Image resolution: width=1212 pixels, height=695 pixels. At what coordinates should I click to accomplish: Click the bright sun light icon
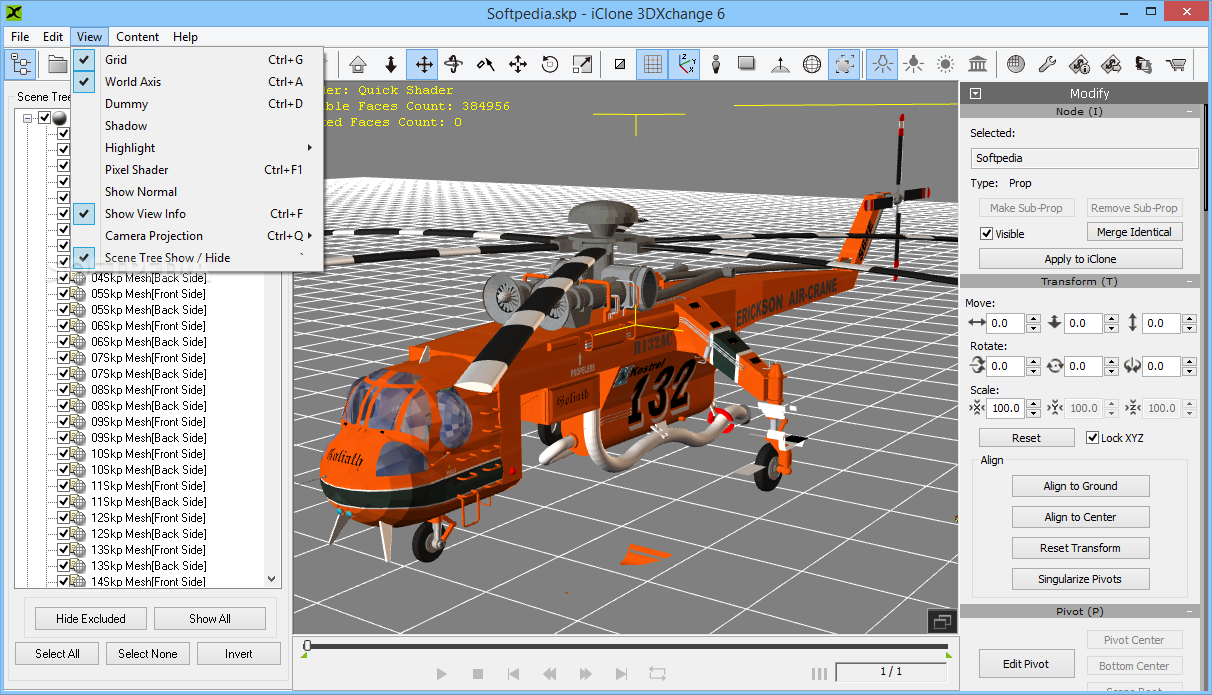(945, 65)
